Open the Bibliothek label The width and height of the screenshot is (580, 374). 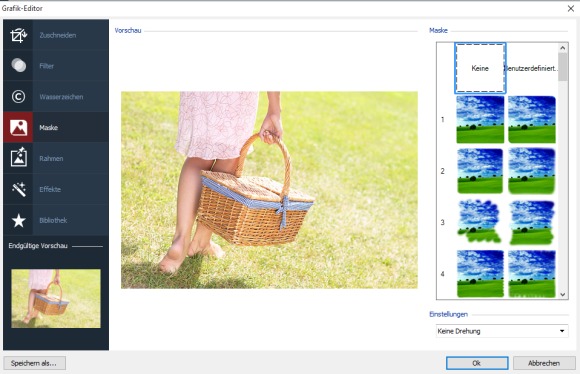pos(53,220)
